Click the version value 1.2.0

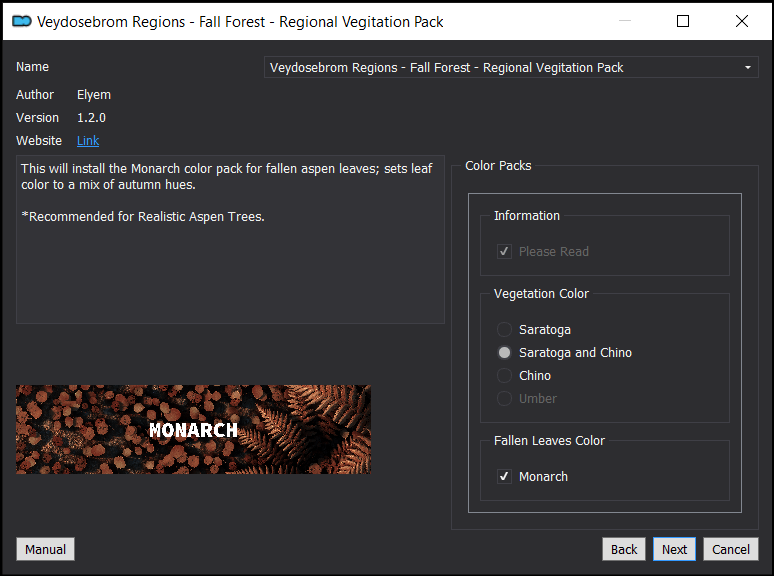91,117
